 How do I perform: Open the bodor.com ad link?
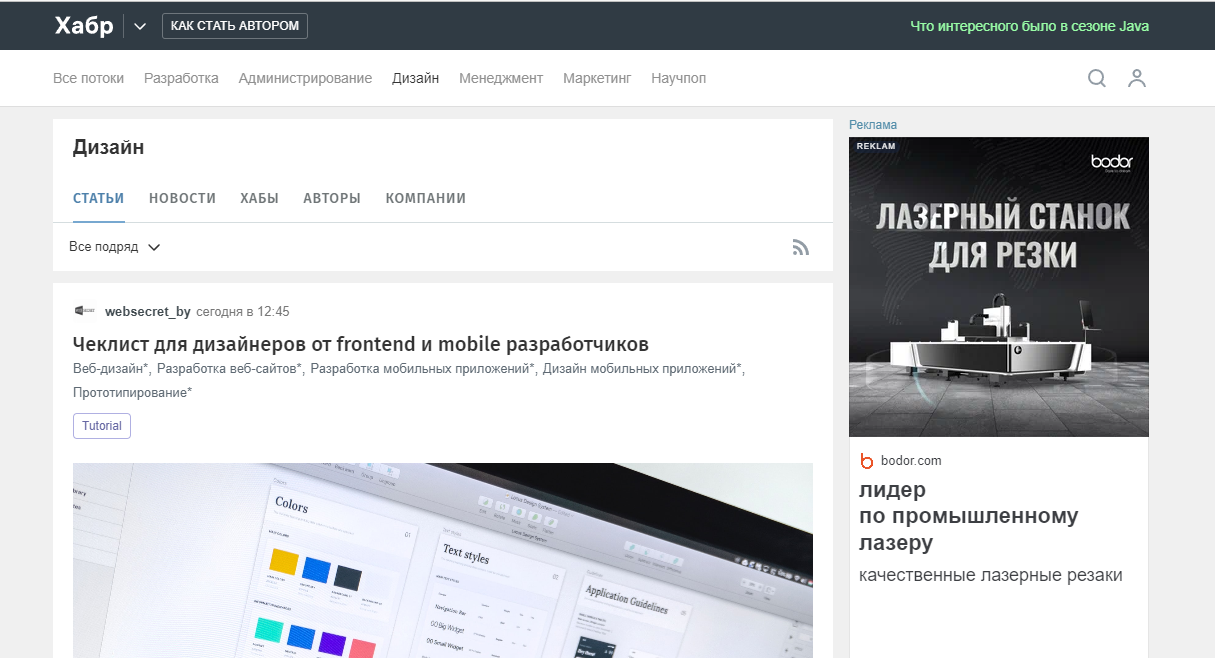[x=911, y=461]
